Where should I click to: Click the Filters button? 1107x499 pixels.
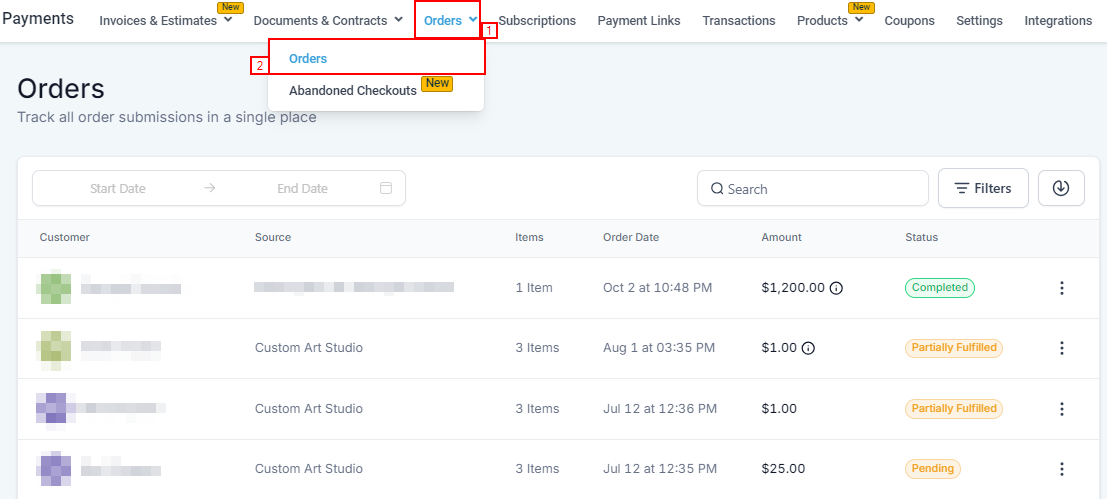(983, 188)
